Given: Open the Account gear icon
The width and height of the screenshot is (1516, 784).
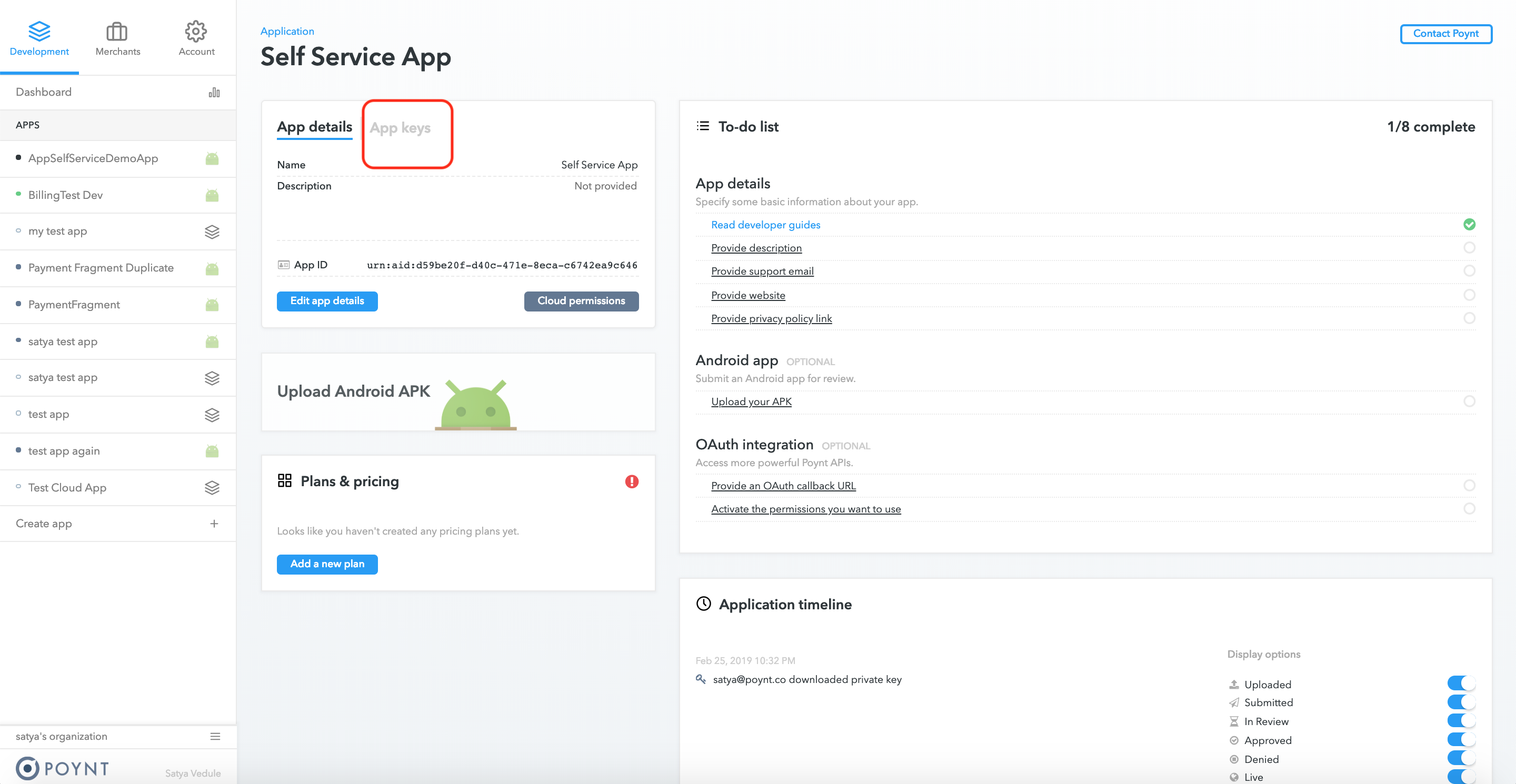Looking at the screenshot, I should tap(196, 31).
